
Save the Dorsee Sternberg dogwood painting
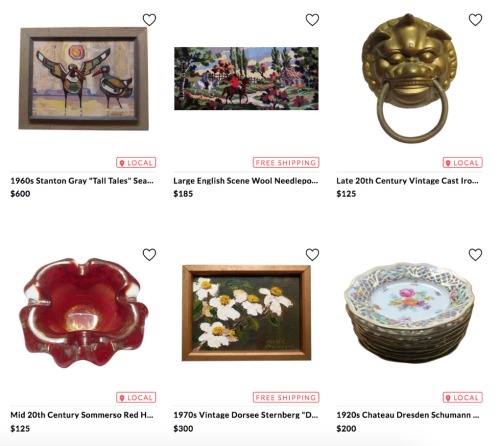(312, 255)
